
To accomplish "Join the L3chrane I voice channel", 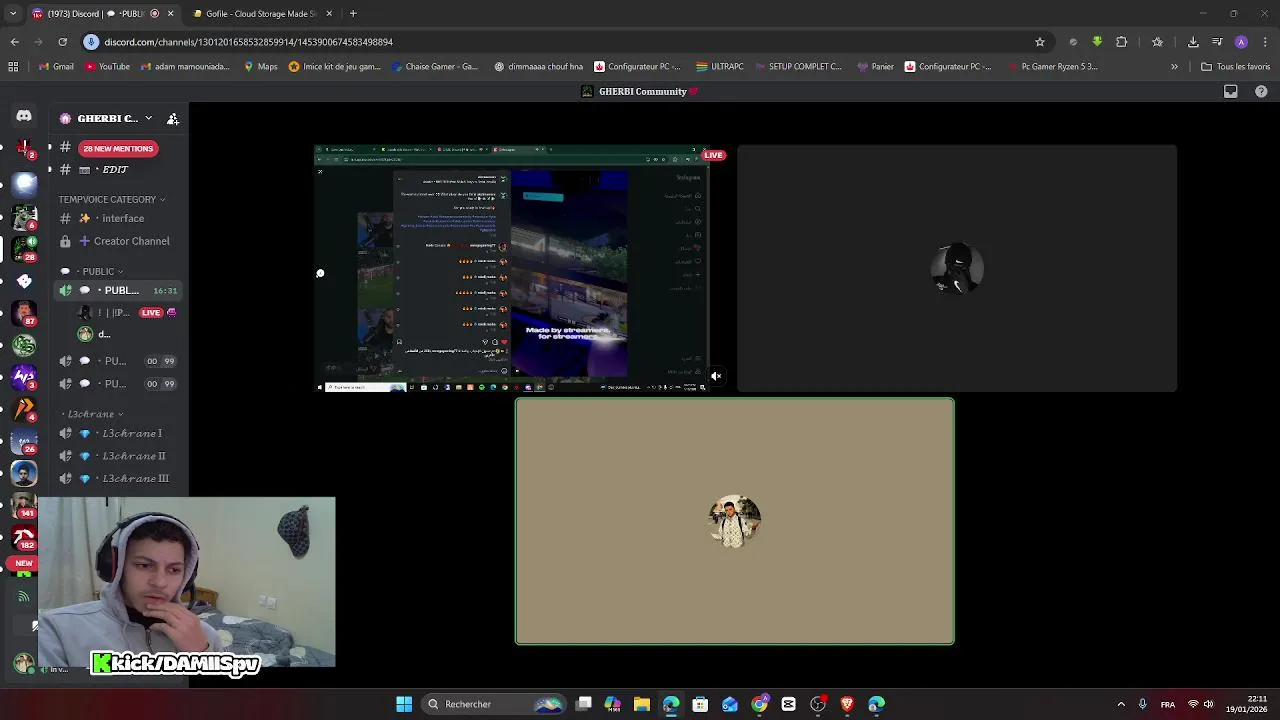I will [120, 433].
